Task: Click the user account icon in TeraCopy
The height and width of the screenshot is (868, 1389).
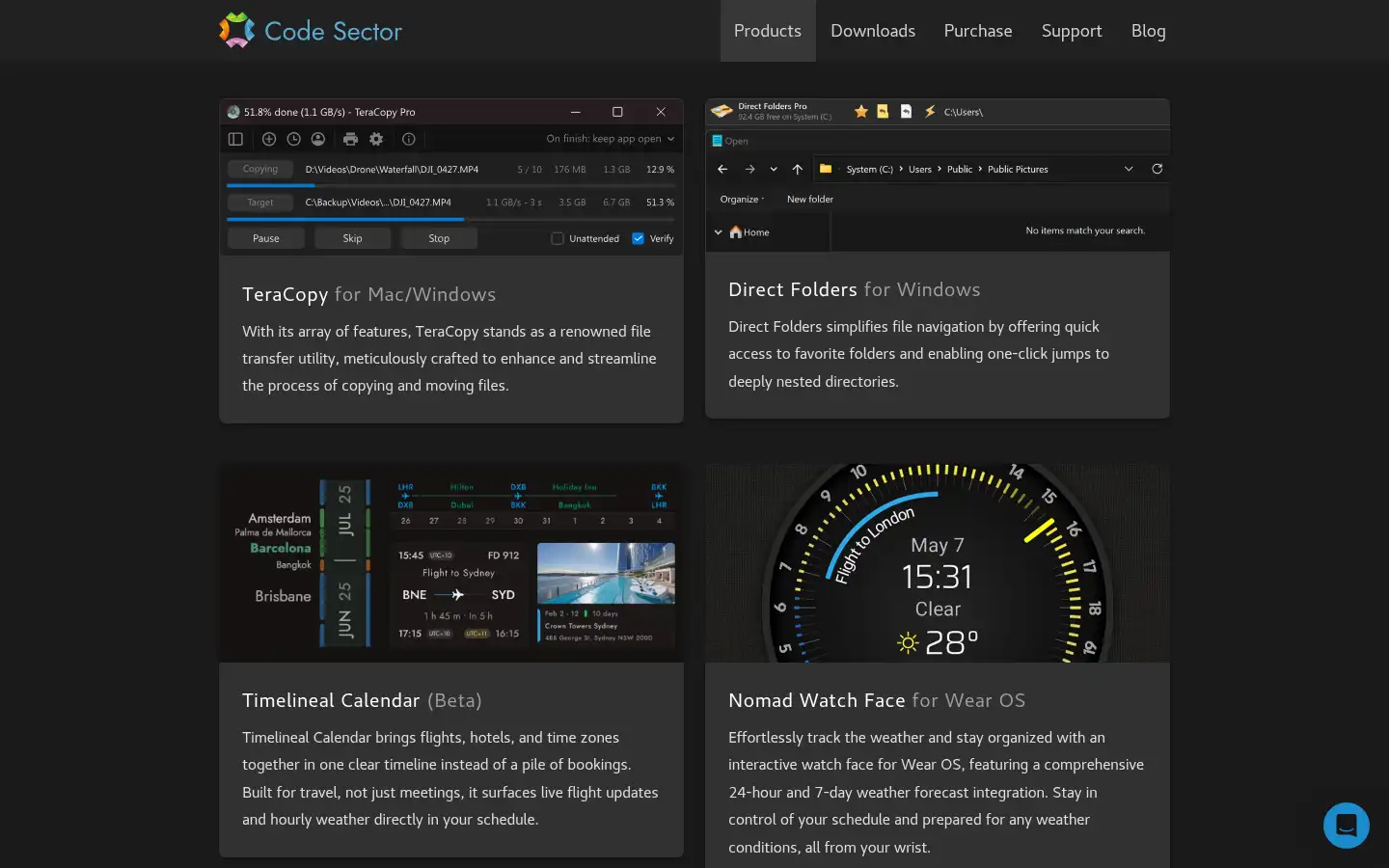Action: (x=317, y=139)
